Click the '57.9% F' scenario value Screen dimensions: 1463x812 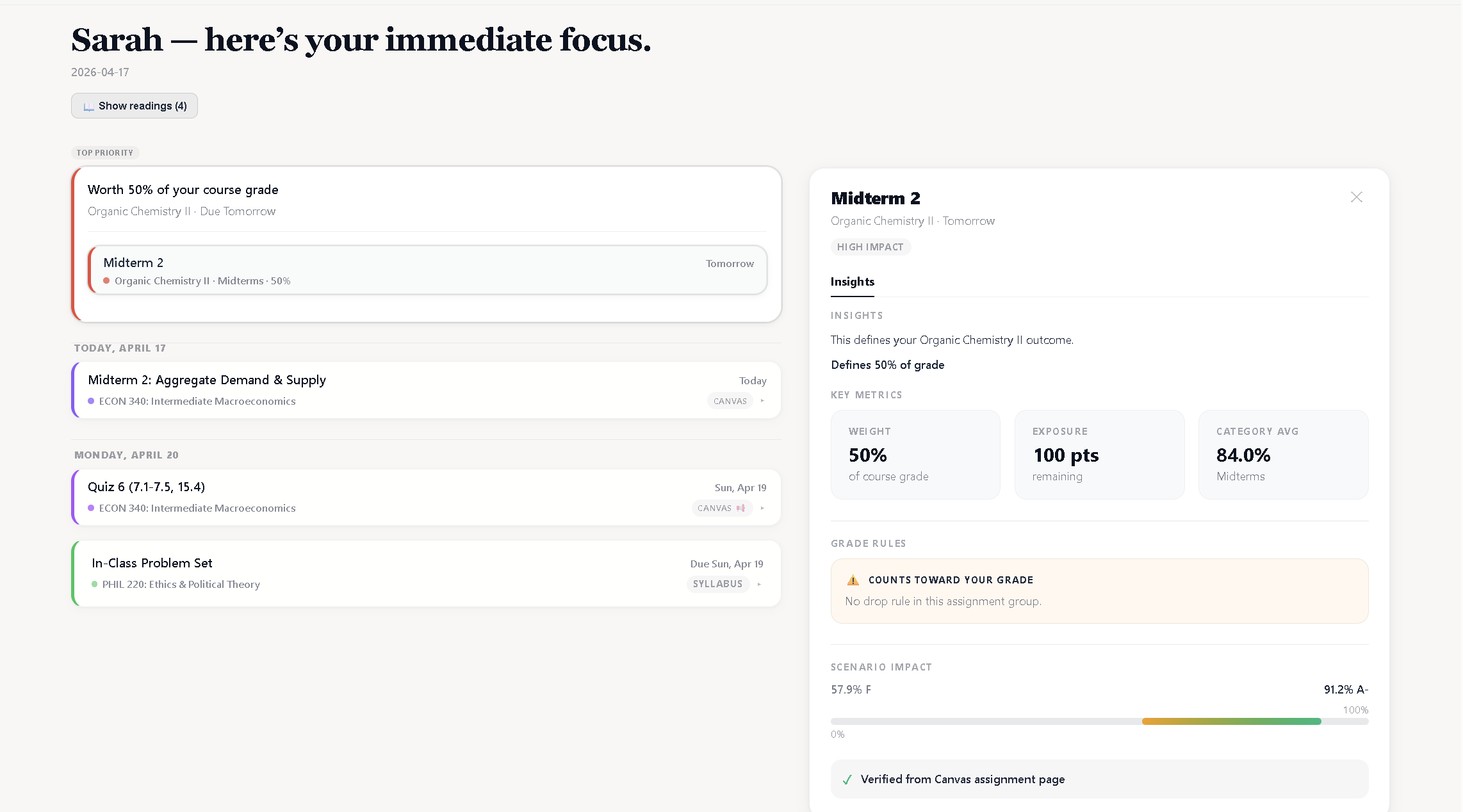tap(851, 690)
